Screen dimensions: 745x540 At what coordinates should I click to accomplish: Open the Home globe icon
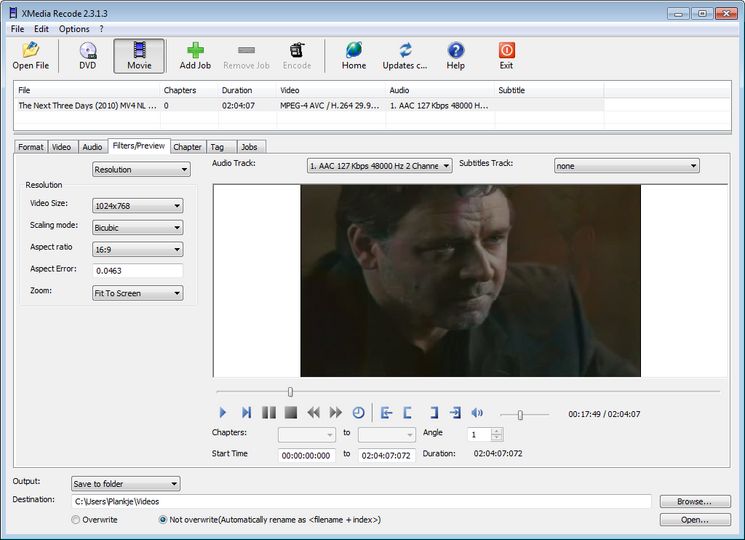pos(353,51)
